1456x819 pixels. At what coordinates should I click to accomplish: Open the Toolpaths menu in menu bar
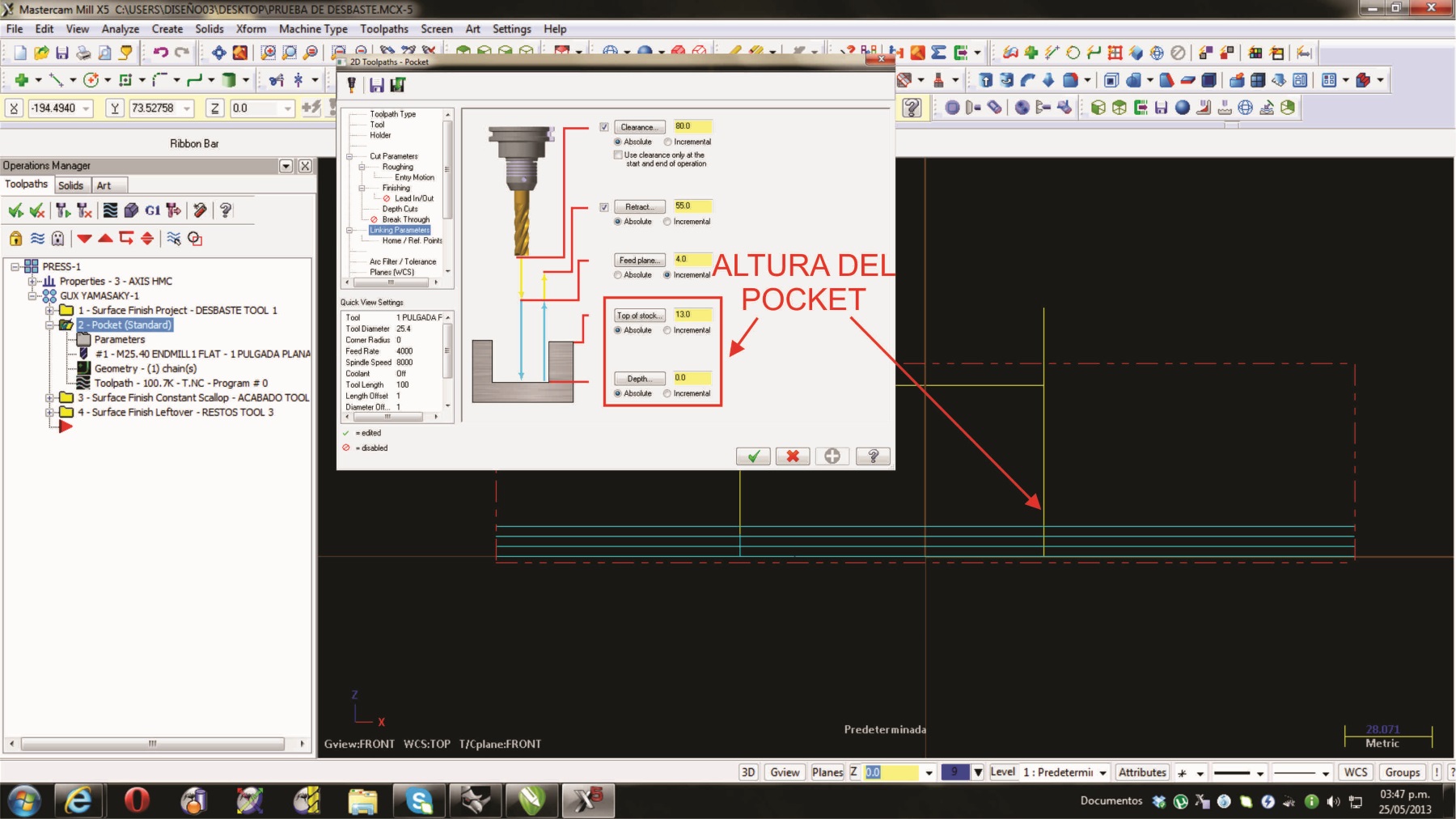pyautogui.click(x=384, y=29)
